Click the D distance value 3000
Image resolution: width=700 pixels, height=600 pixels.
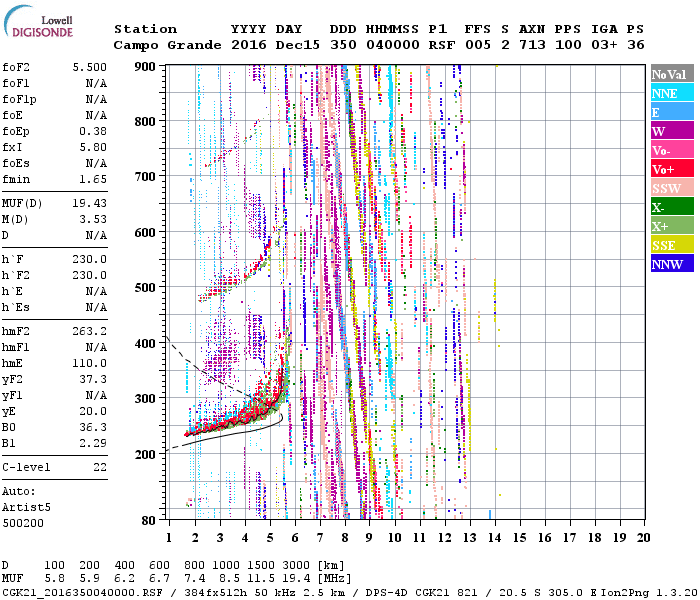[296, 566]
